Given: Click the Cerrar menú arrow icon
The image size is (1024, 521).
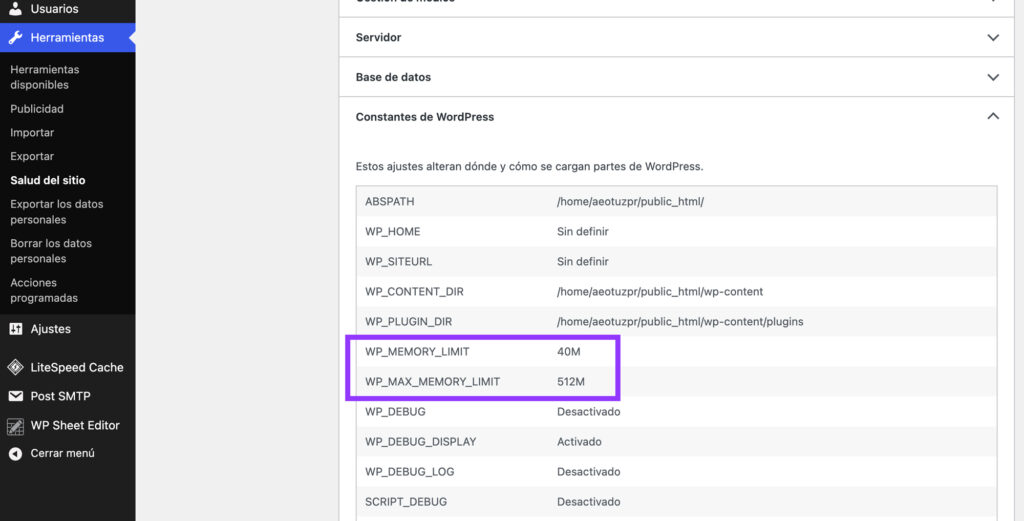Looking at the screenshot, I should 15,453.
